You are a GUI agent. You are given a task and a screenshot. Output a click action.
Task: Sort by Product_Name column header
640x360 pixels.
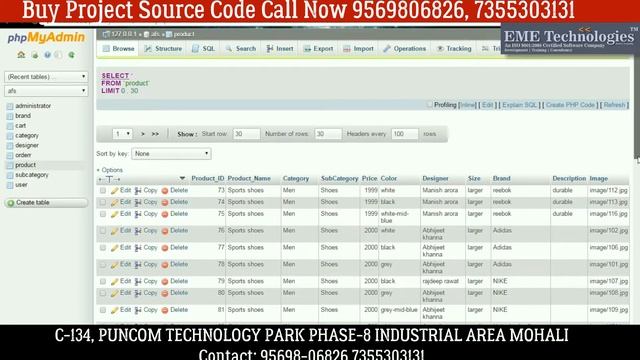coord(249,178)
